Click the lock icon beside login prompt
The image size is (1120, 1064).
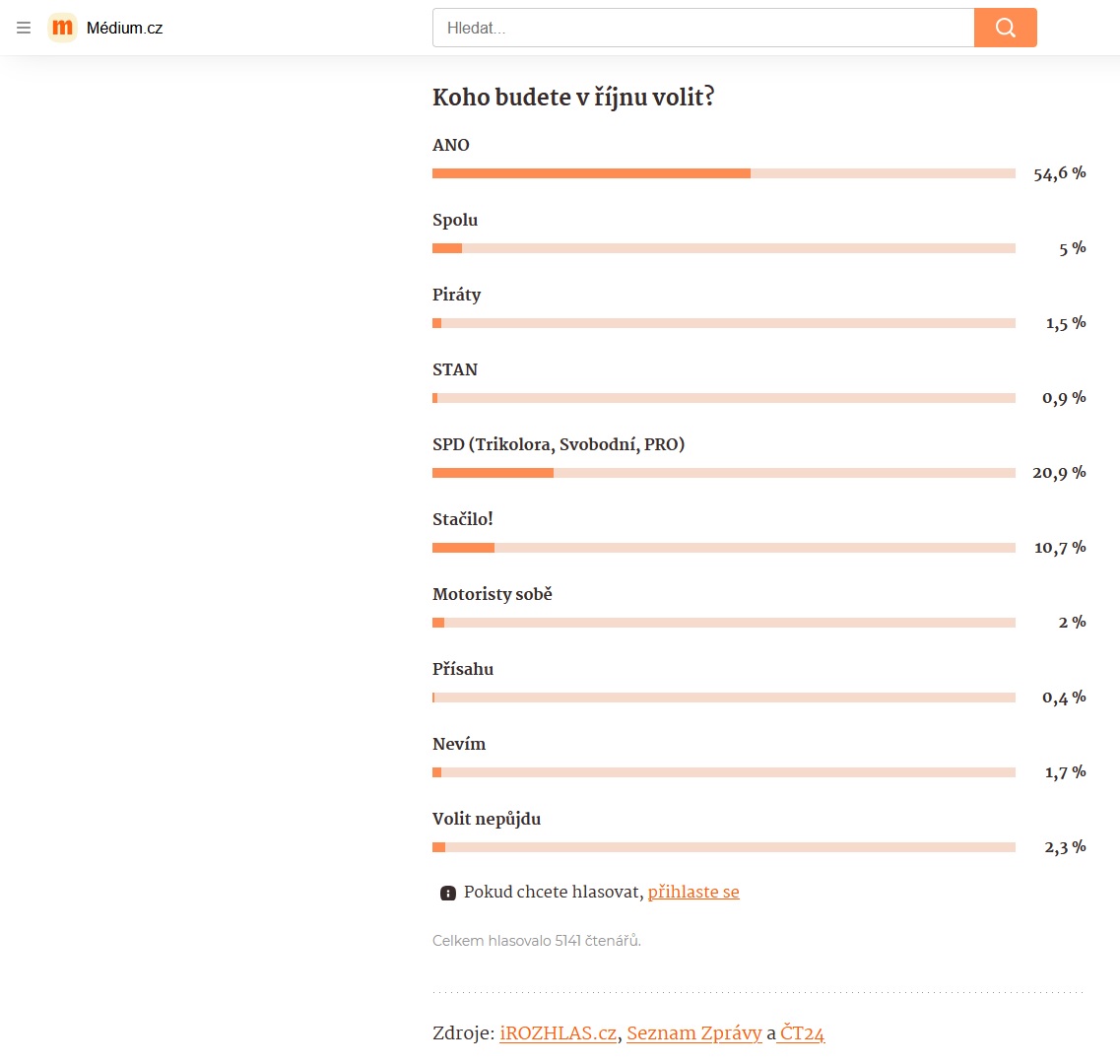pyautogui.click(x=448, y=893)
